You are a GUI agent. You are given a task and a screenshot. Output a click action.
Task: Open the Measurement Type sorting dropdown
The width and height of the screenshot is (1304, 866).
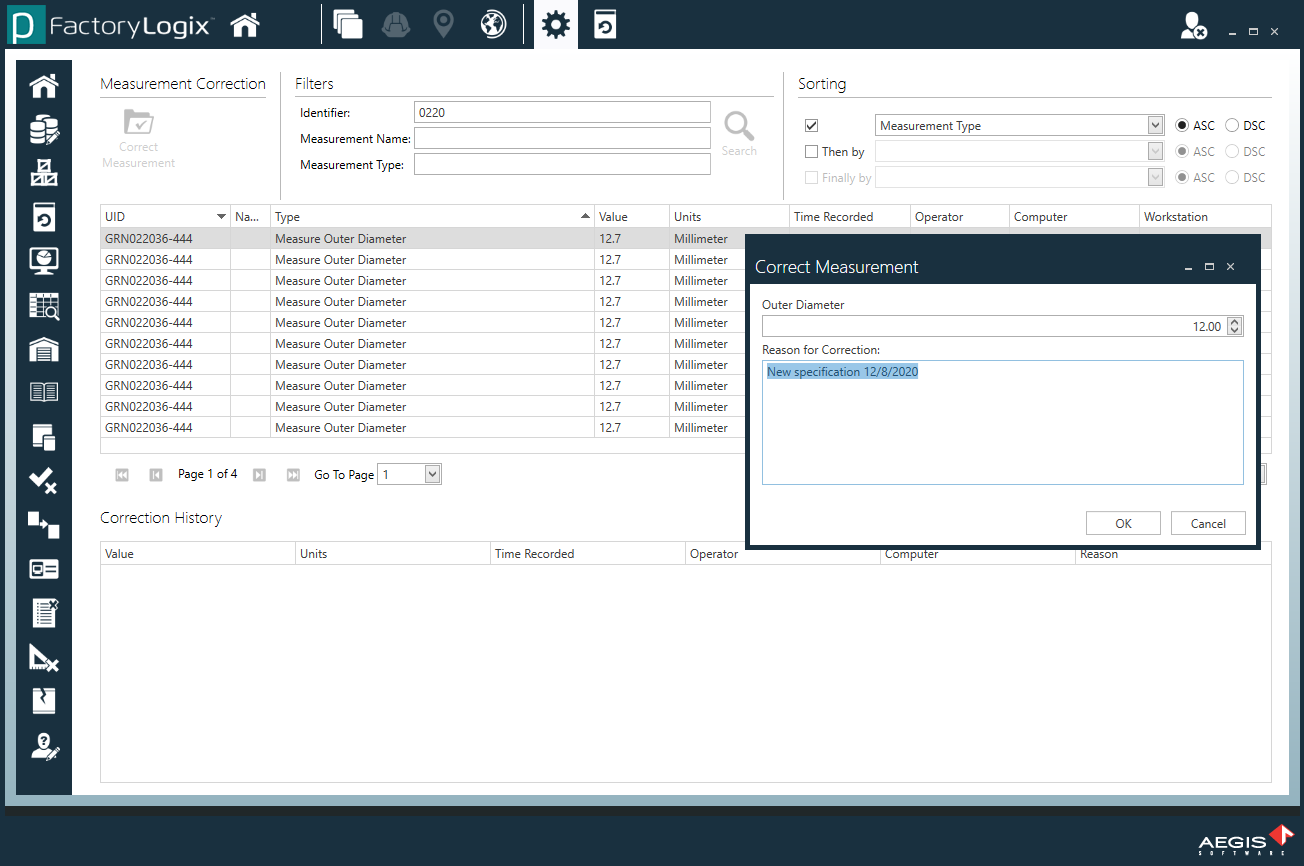click(1156, 126)
